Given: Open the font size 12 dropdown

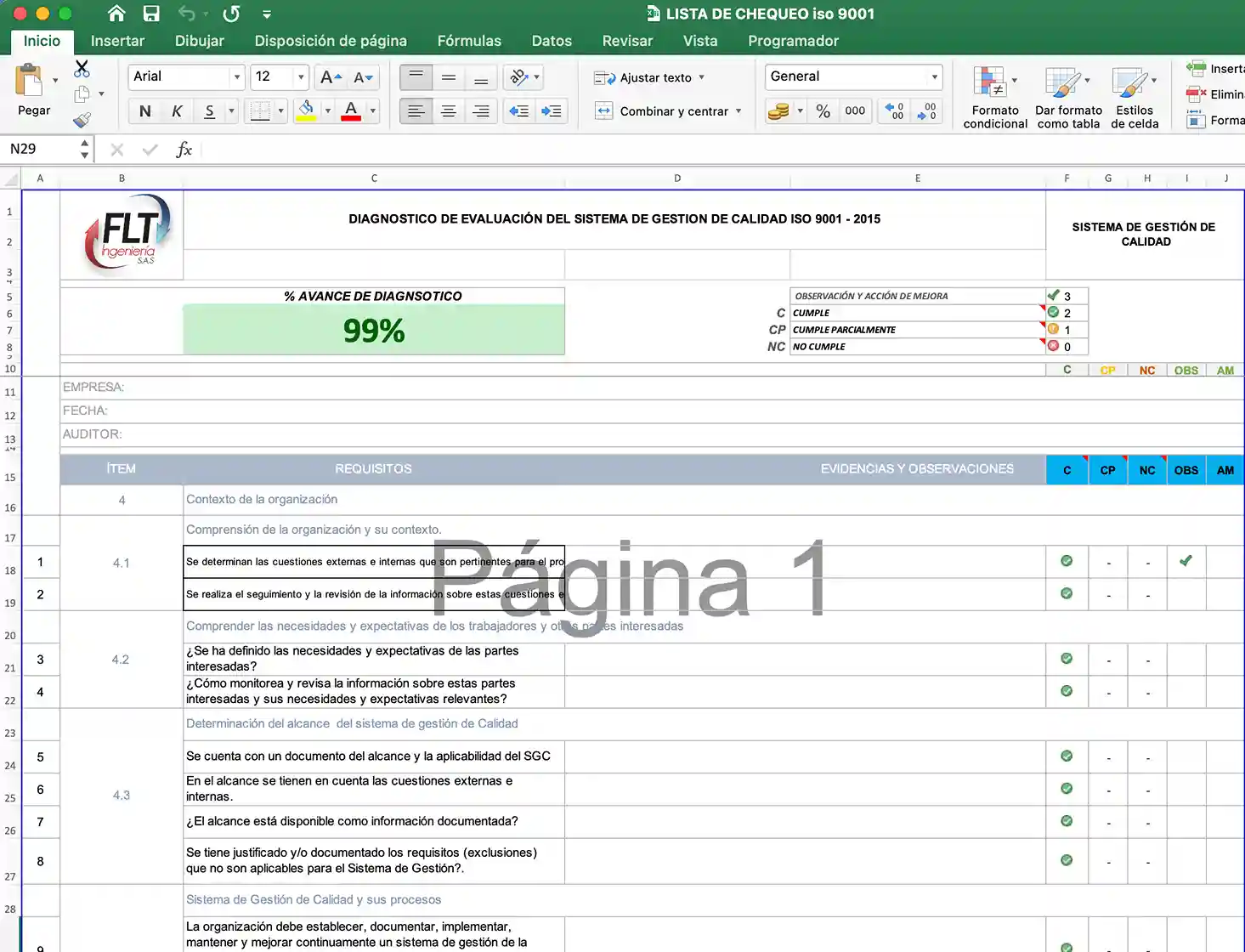Looking at the screenshot, I should 301,77.
